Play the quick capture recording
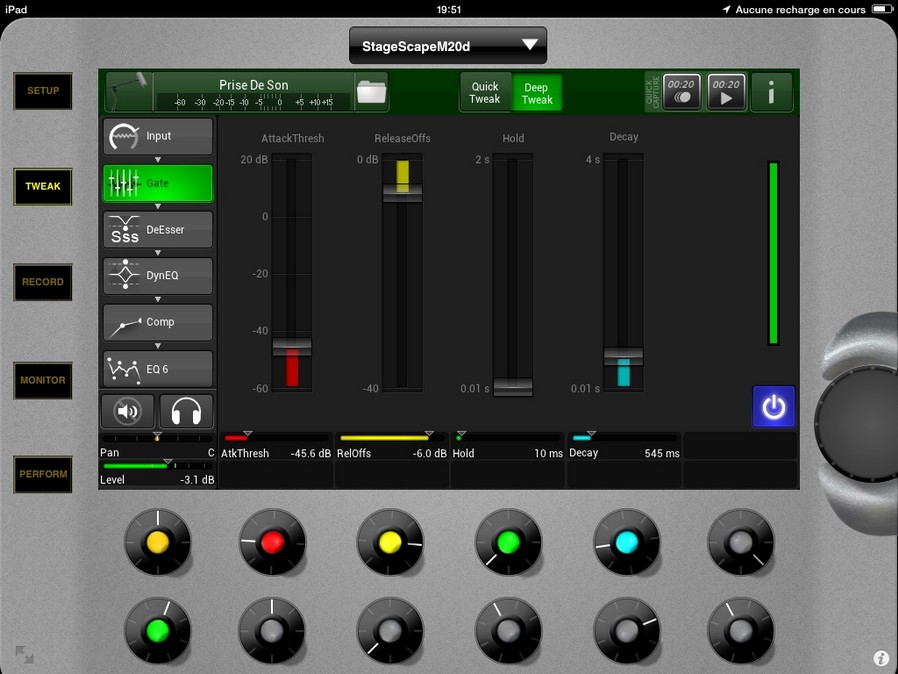Image resolution: width=898 pixels, height=674 pixels. coord(726,92)
